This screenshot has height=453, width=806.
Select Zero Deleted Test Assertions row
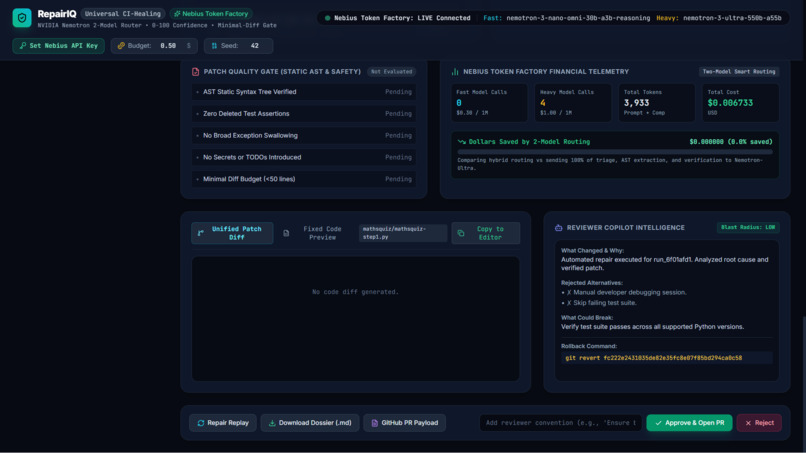(304, 114)
